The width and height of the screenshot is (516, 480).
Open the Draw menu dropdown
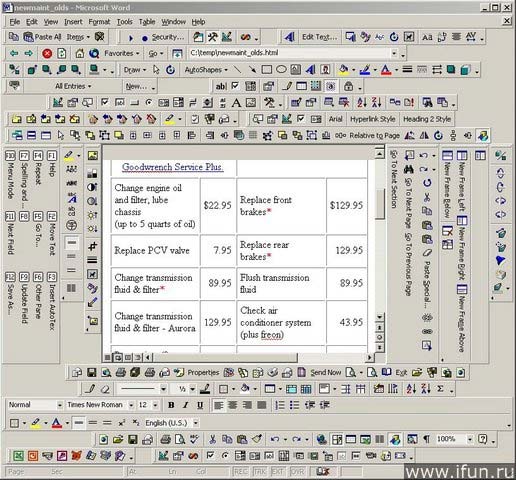(x=135, y=70)
